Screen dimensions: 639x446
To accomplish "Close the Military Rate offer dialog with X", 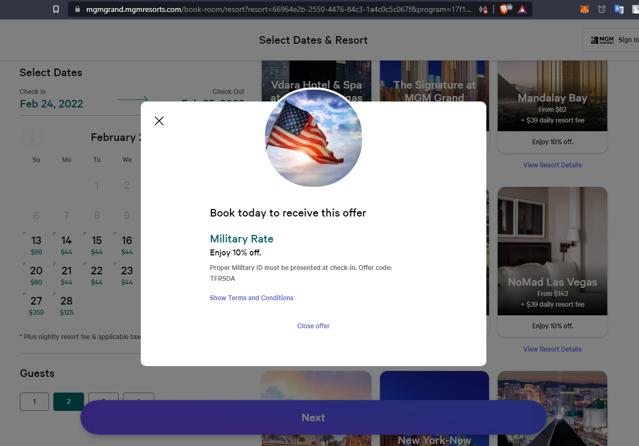I will click(159, 121).
